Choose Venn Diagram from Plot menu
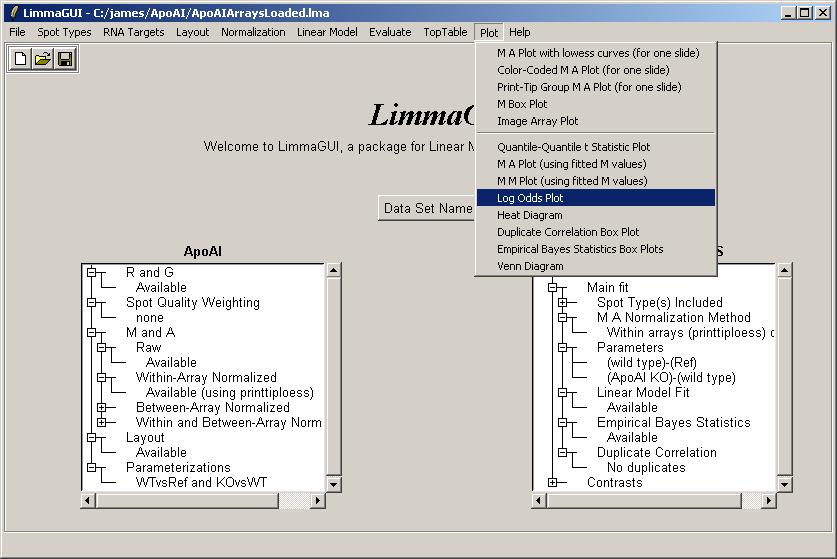Screen dimensions: 837x559 coord(530,266)
